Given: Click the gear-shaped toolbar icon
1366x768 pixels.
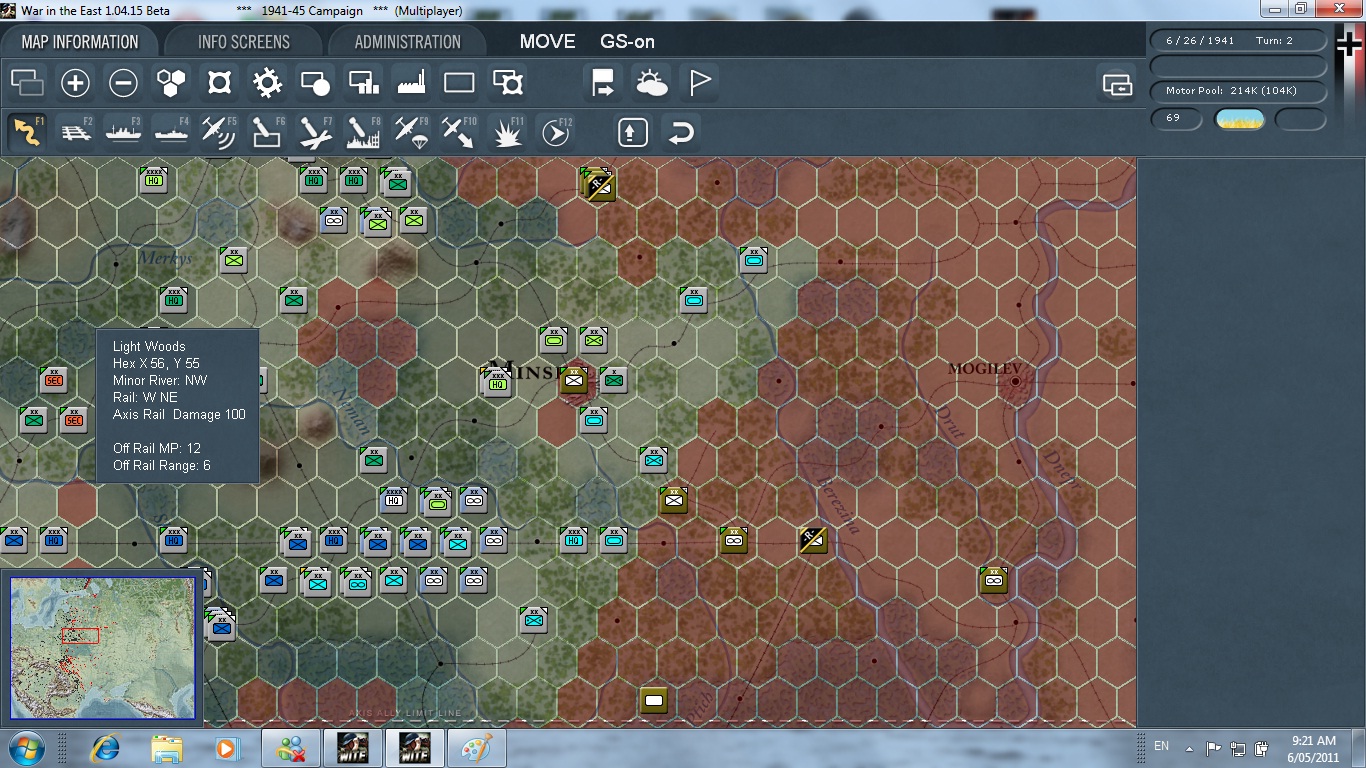Looking at the screenshot, I should click(x=267, y=82).
